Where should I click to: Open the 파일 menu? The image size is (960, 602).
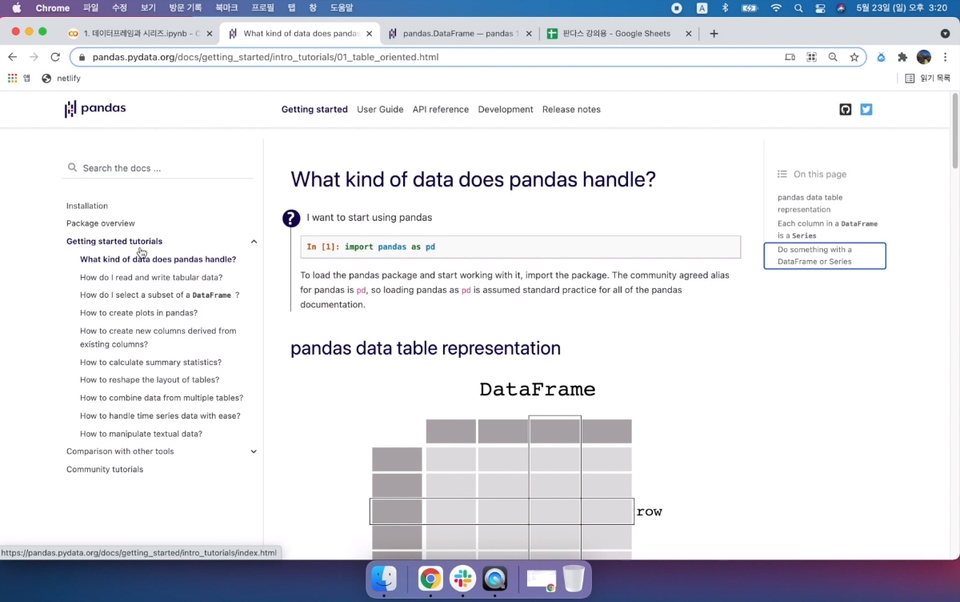(91, 8)
